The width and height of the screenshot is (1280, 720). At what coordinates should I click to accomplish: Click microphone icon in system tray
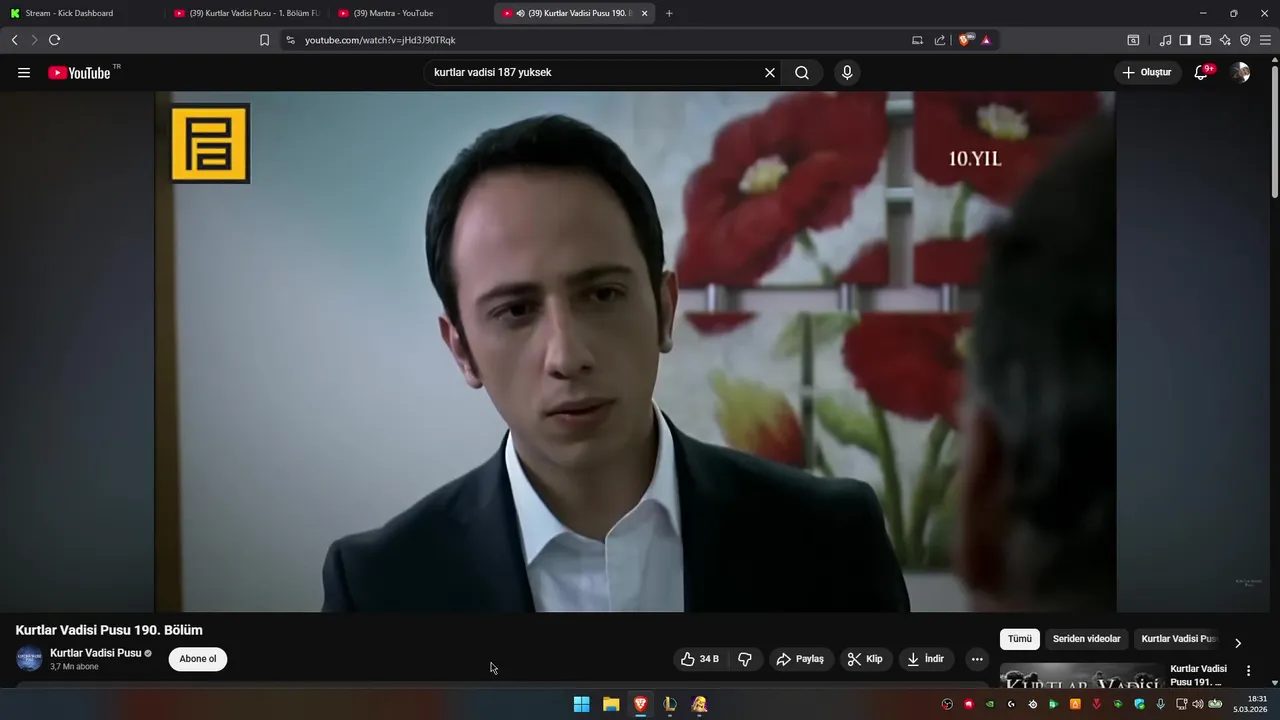pyautogui.click(x=1161, y=704)
